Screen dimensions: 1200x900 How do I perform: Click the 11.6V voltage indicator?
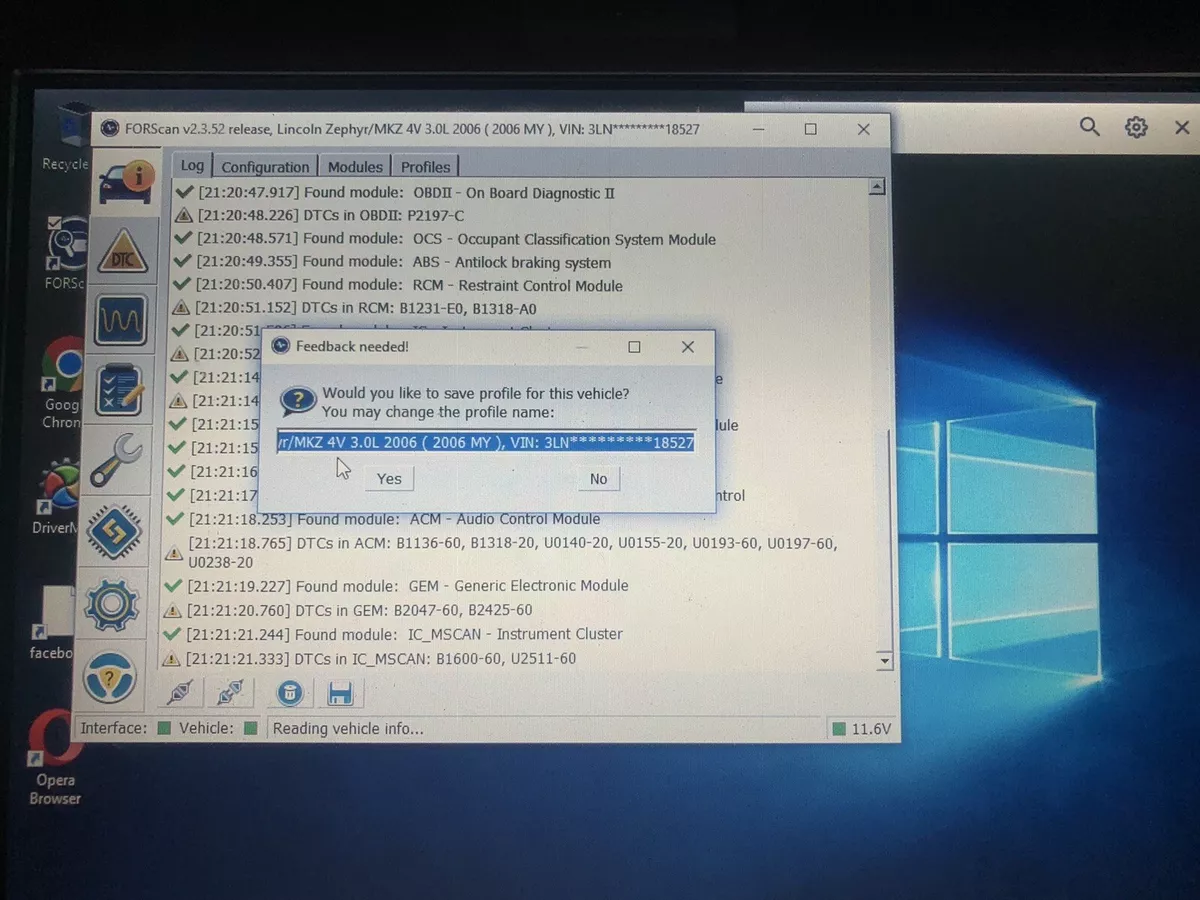[861, 729]
